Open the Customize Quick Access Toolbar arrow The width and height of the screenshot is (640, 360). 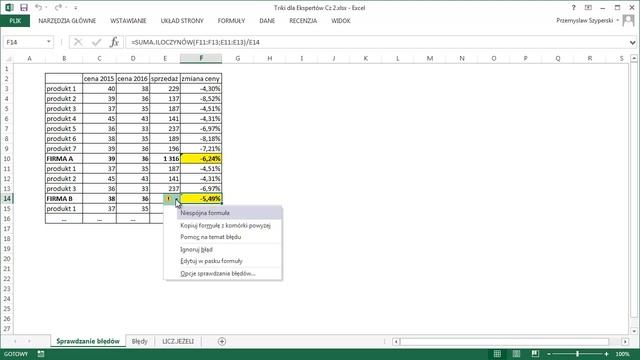click(x=76, y=8)
